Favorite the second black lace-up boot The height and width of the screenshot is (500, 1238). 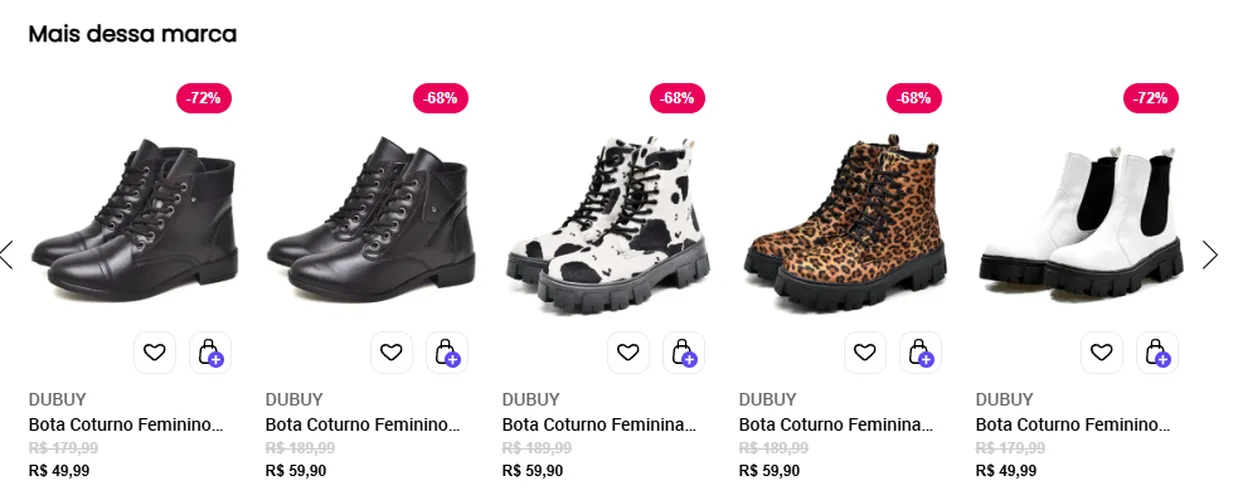pyautogui.click(x=391, y=352)
